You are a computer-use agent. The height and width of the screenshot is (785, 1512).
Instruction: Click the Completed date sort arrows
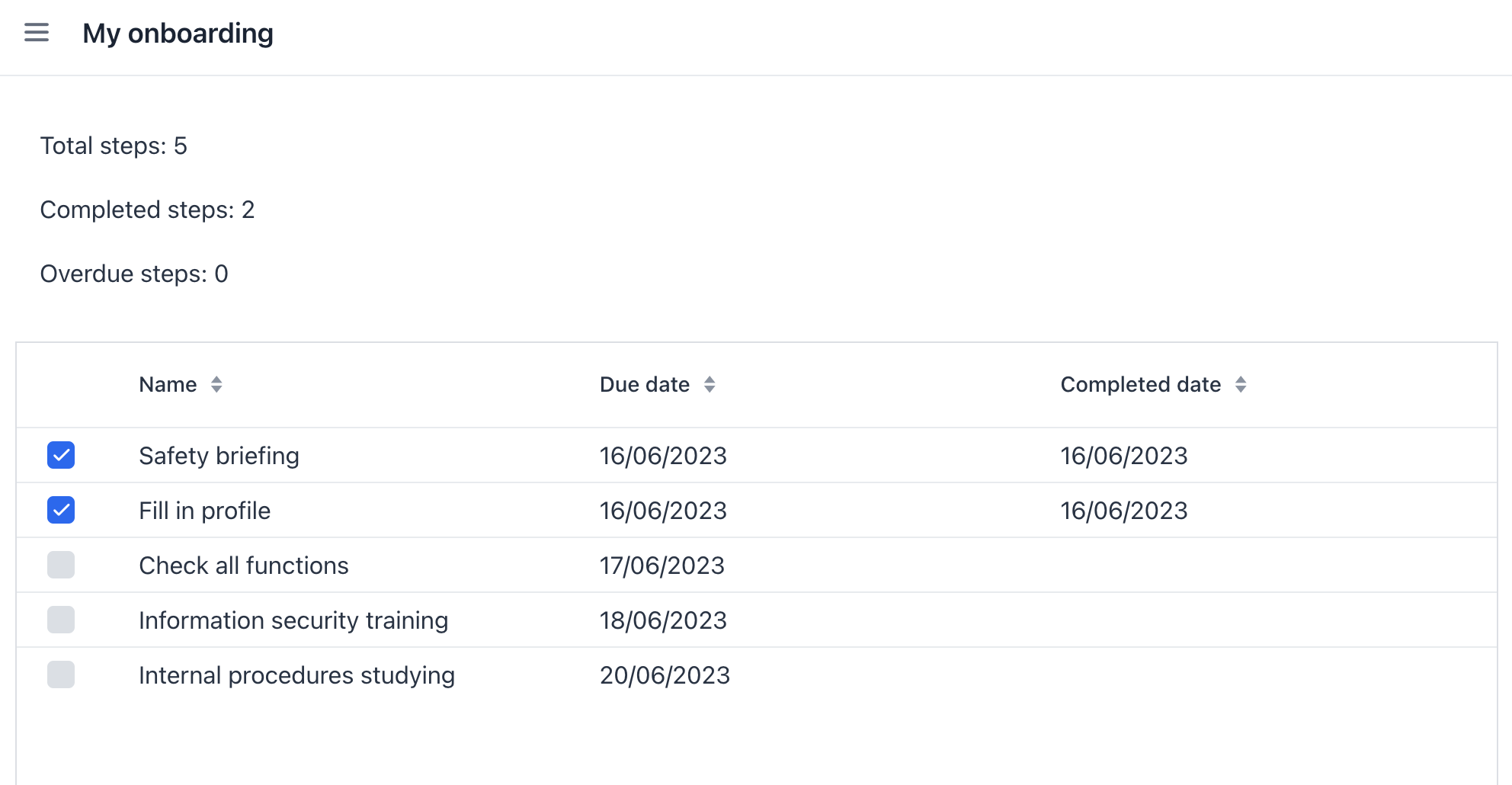[x=1241, y=384]
